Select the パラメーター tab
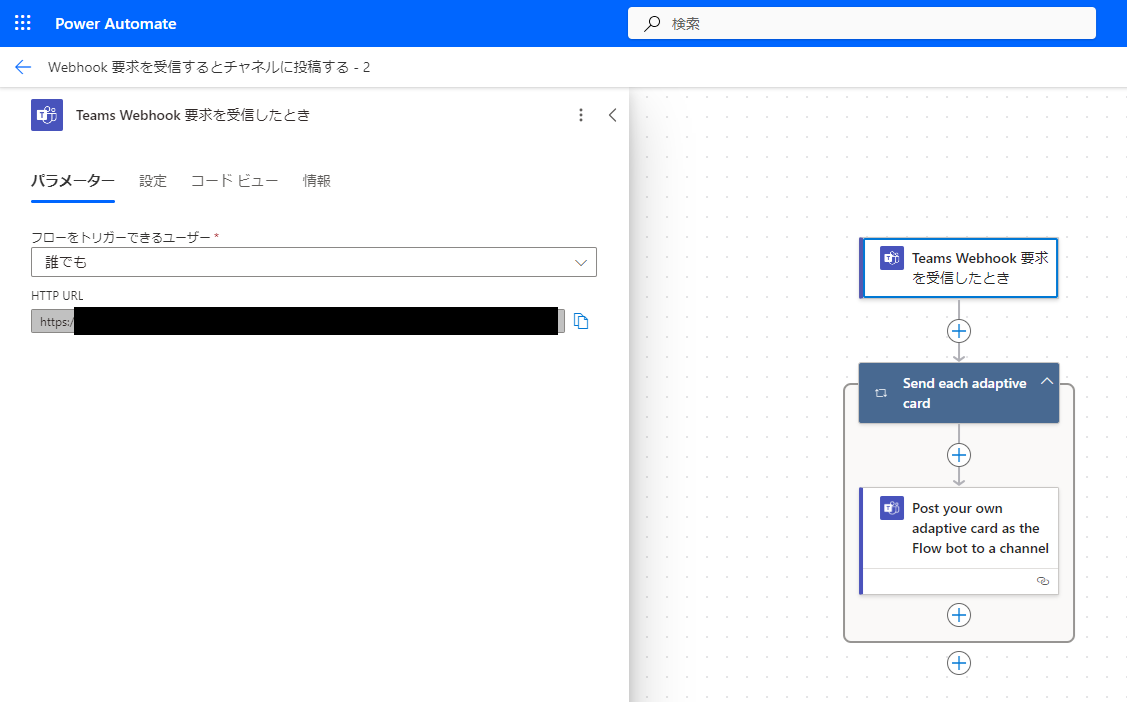The height and width of the screenshot is (702, 1127). pos(73,181)
